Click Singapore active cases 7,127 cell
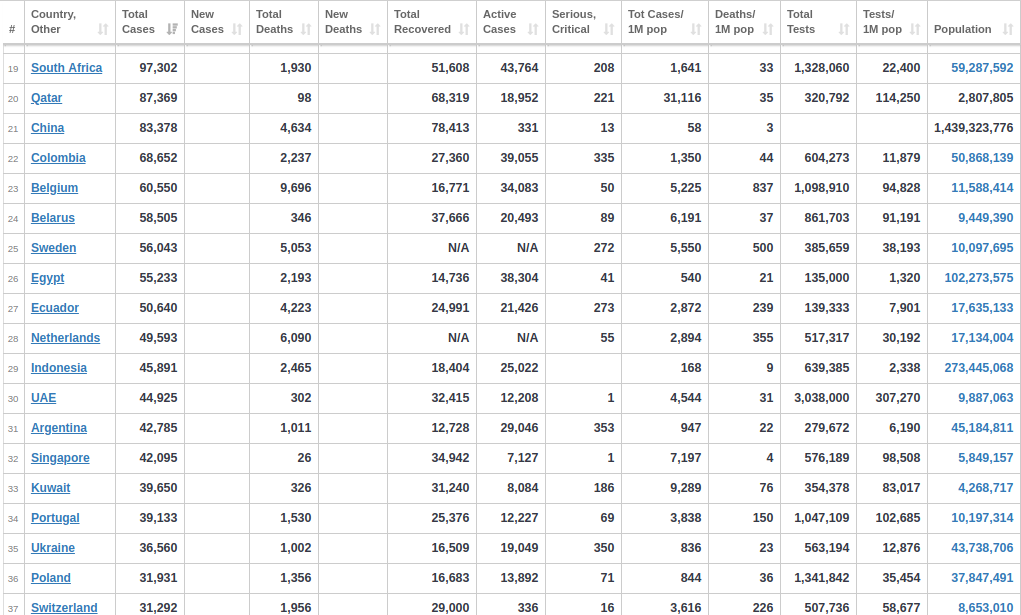 point(511,457)
